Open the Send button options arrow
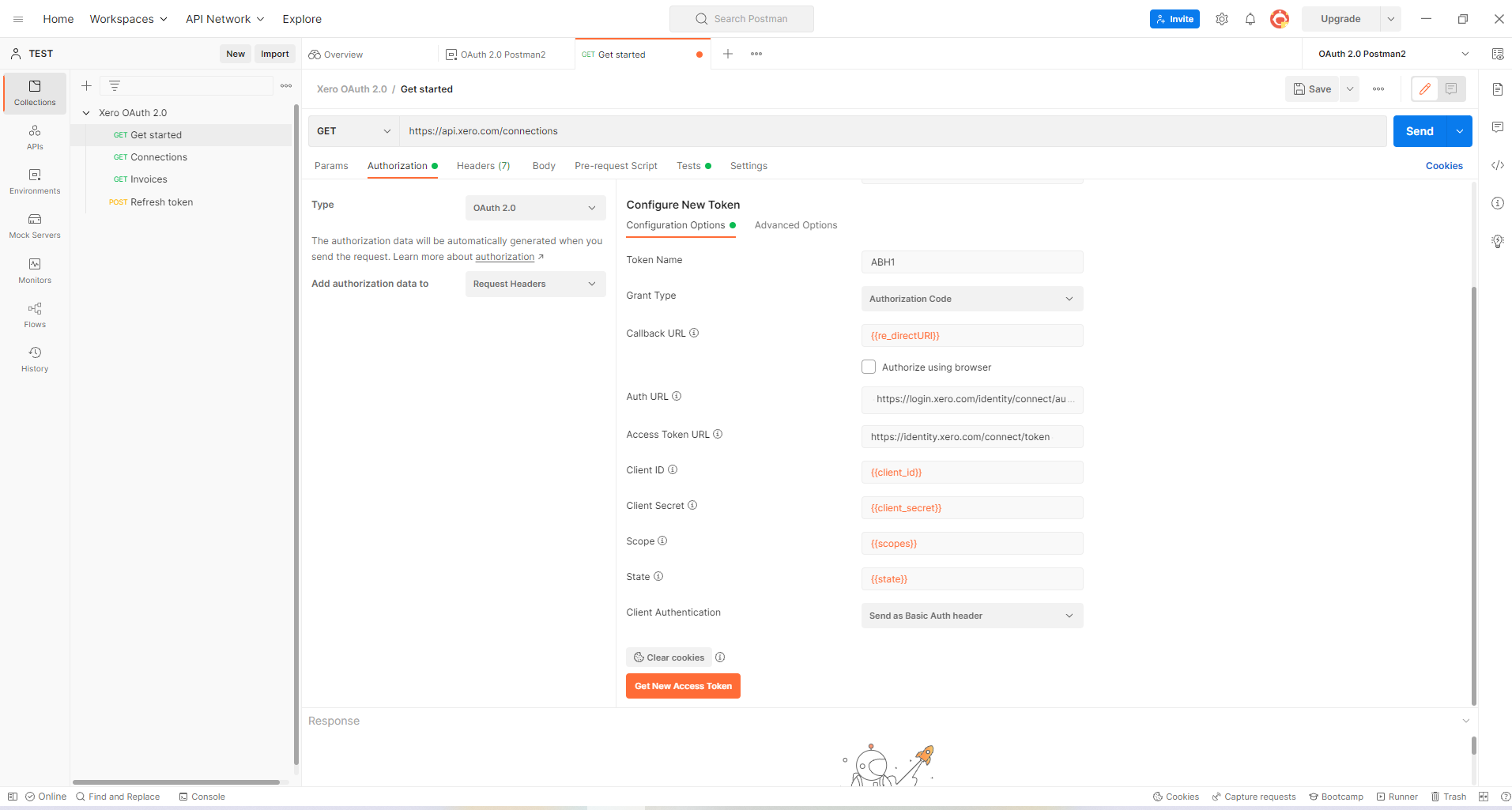 1459,131
